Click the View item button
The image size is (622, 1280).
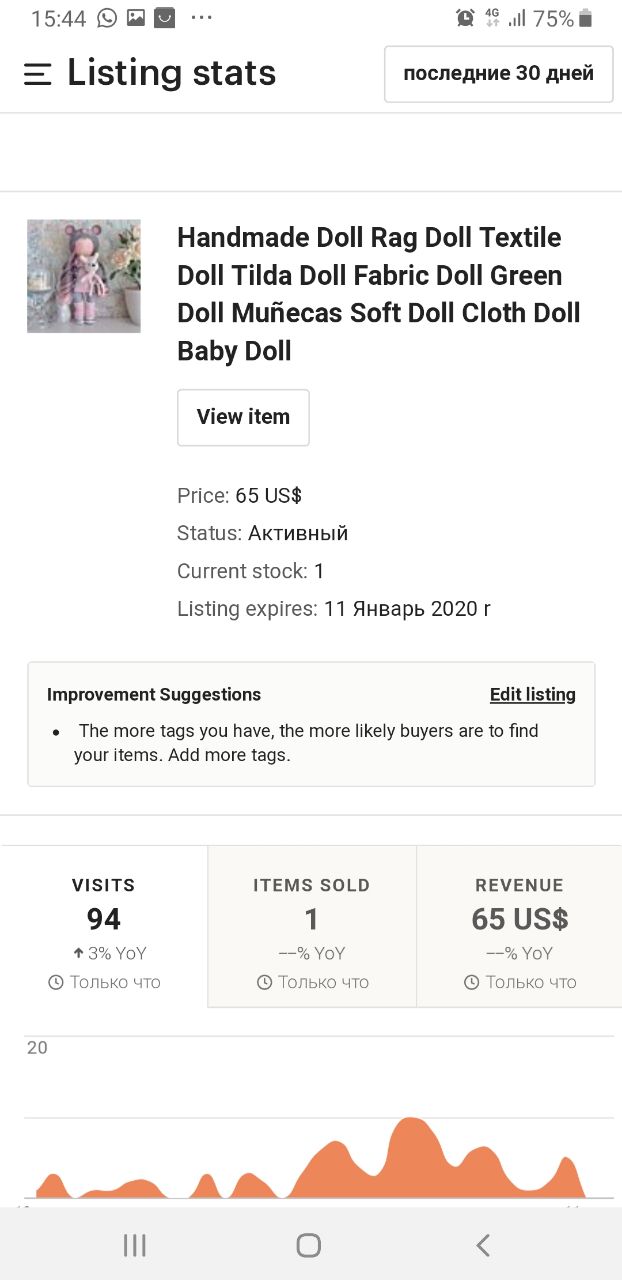243,417
